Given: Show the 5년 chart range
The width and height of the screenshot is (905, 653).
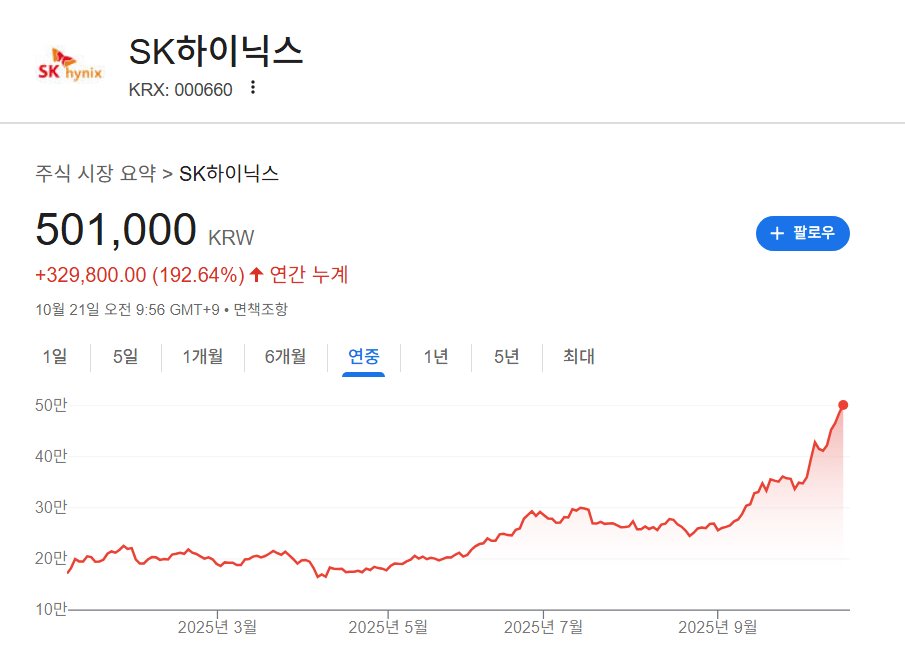Looking at the screenshot, I should pyautogui.click(x=506, y=356).
